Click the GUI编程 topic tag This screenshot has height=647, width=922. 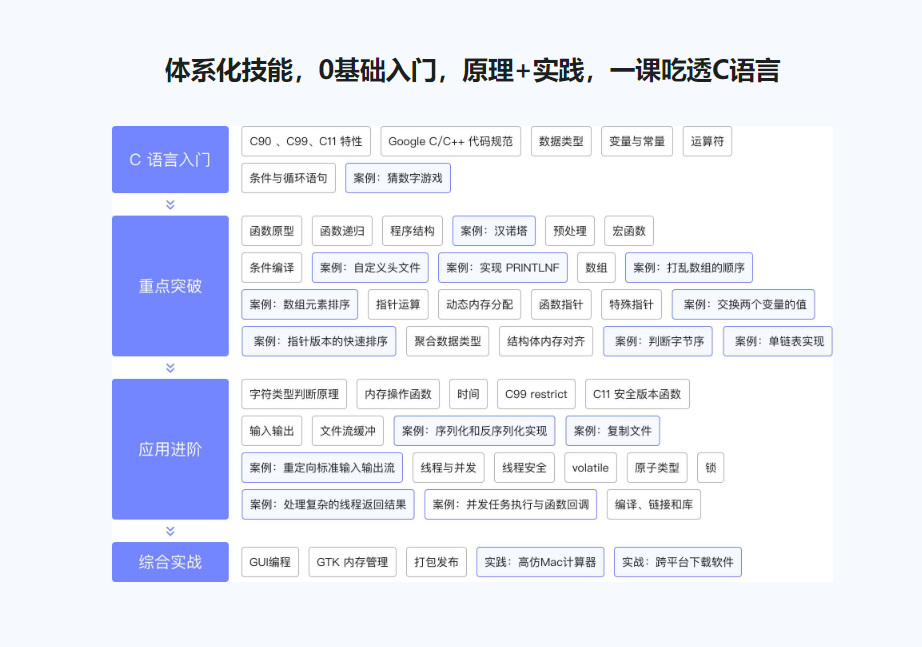(269, 562)
